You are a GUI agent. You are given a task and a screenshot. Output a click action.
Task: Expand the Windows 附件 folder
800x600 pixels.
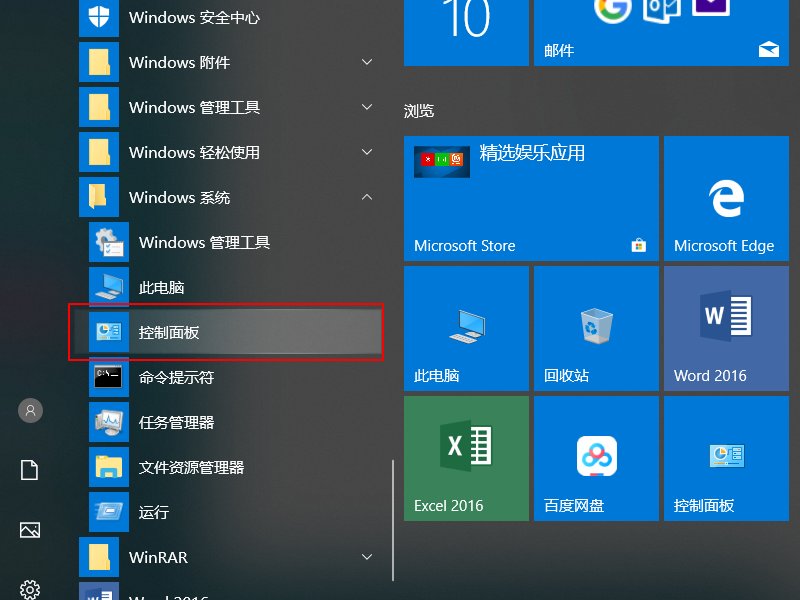pyautogui.click(x=367, y=63)
